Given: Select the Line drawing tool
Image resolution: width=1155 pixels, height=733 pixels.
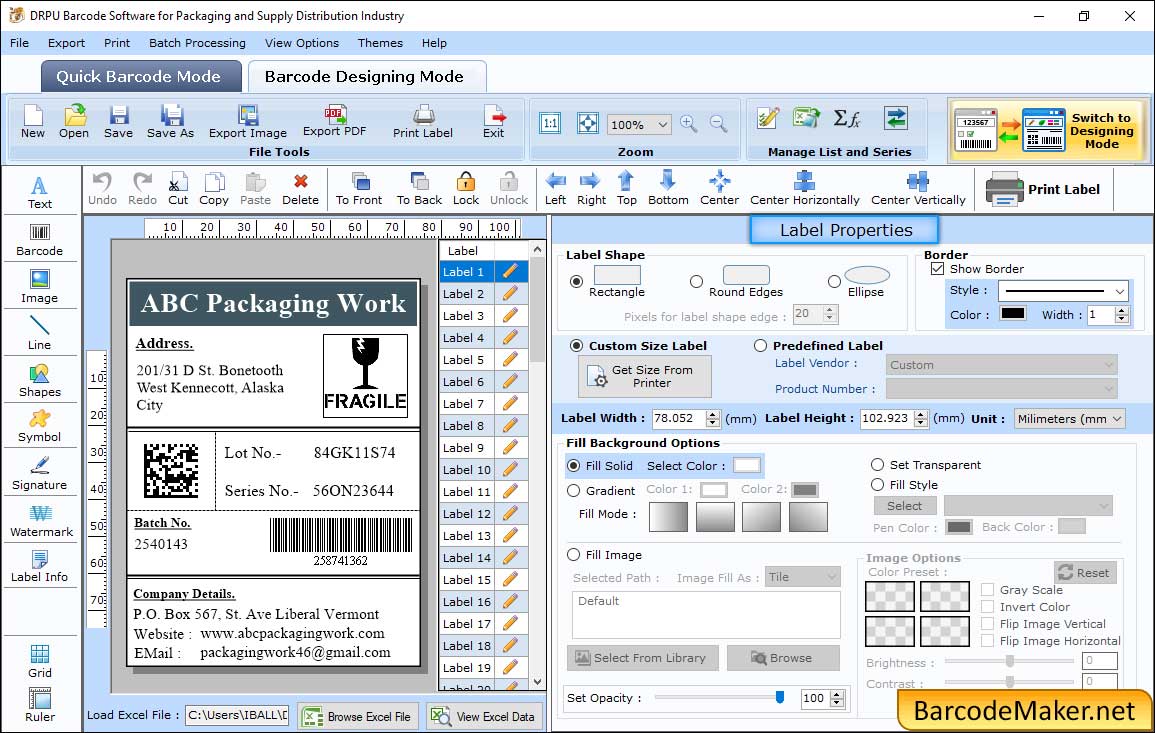Looking at the screenshot, I should 40,333.
